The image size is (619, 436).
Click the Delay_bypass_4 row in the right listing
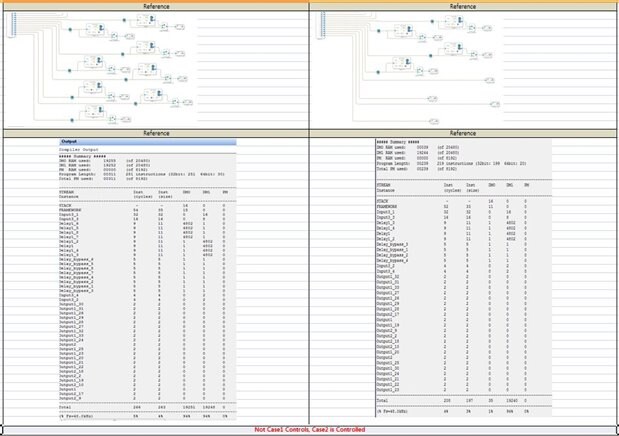pyautogui.click(x=453, y=261)
